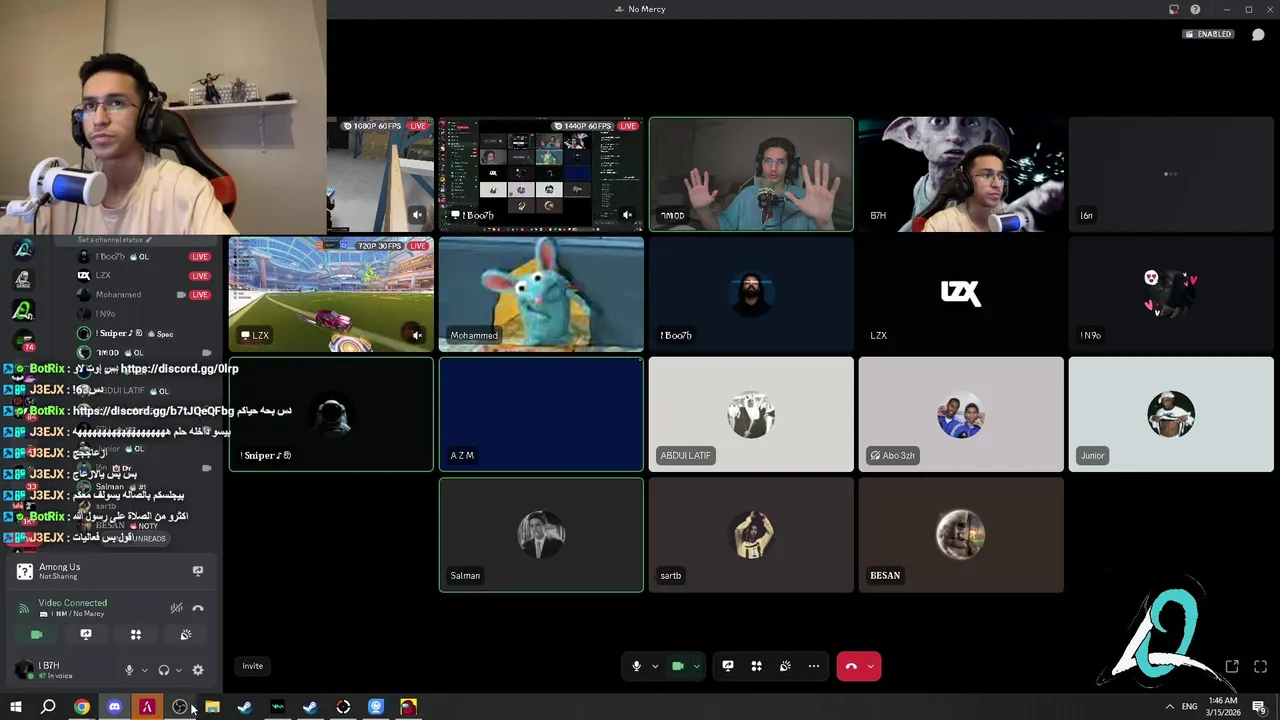1280x720 pixels.
Task: Unmute the 1080P 60 FPS stream tile
Action: tap(417, 215)
